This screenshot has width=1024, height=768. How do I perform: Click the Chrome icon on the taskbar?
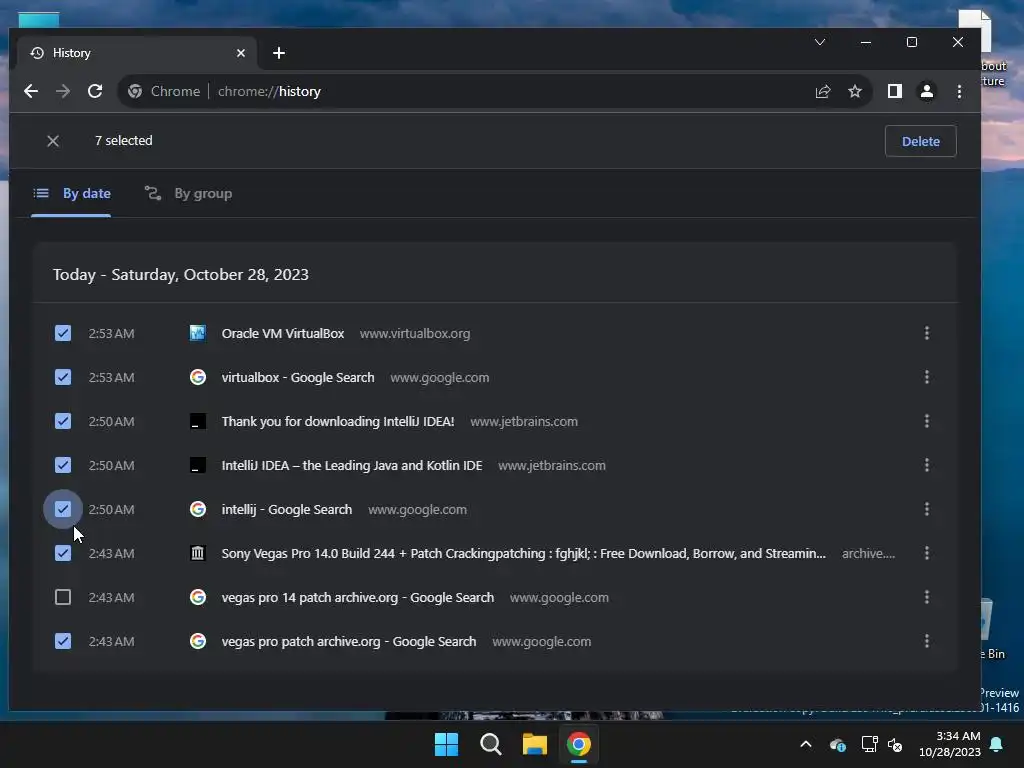579,744
